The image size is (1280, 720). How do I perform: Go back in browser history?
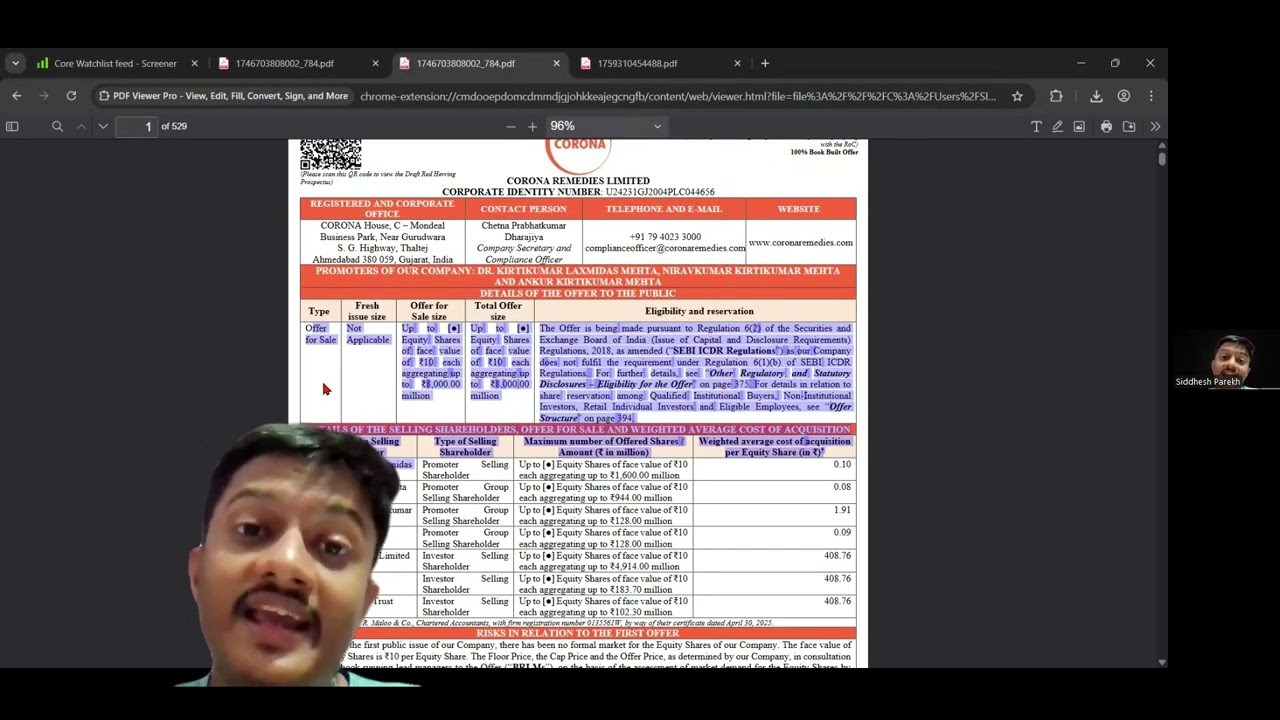(x=16, y=96)
